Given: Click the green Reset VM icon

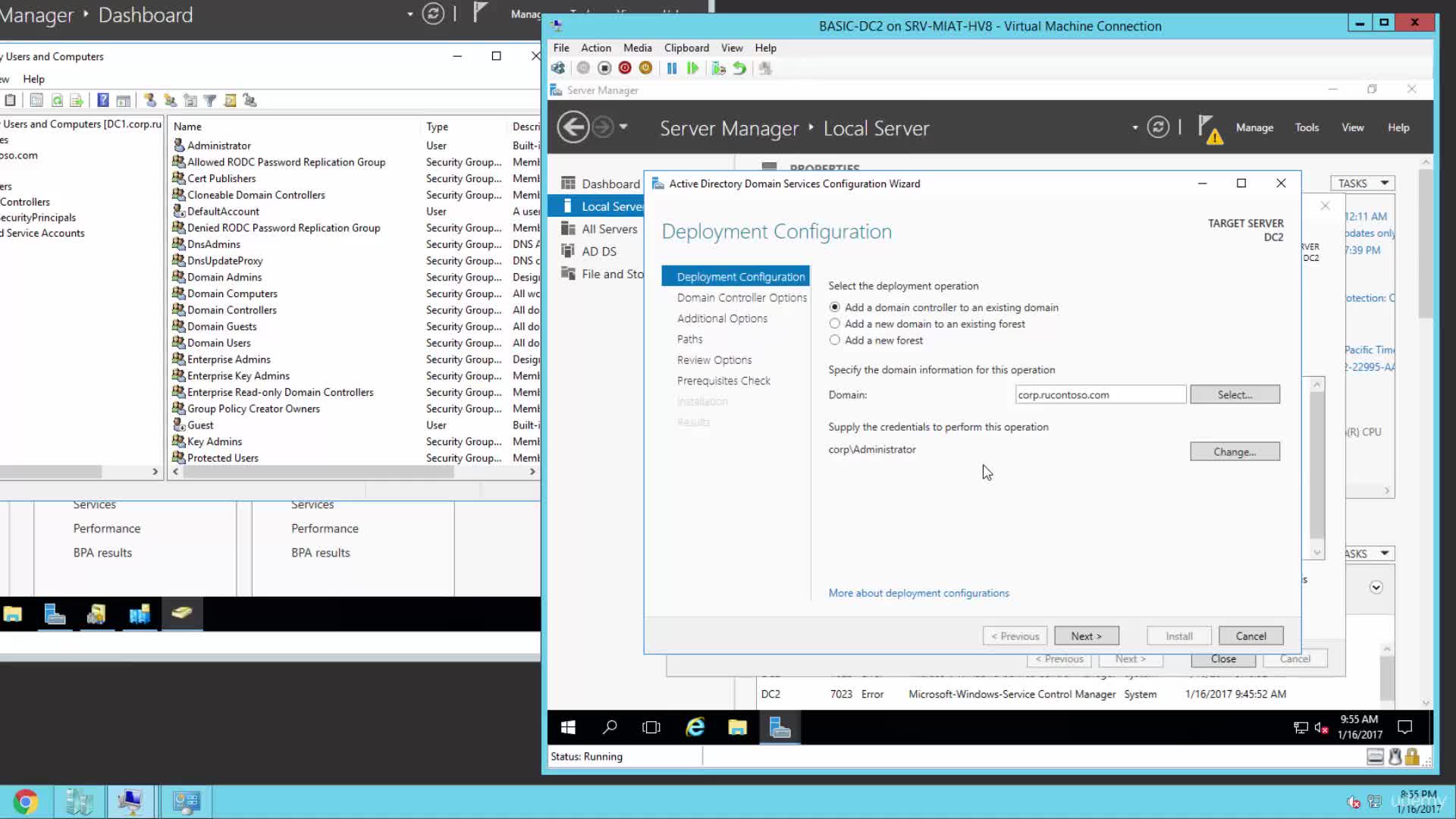Looking at the screenshot, I should point(692,68).
